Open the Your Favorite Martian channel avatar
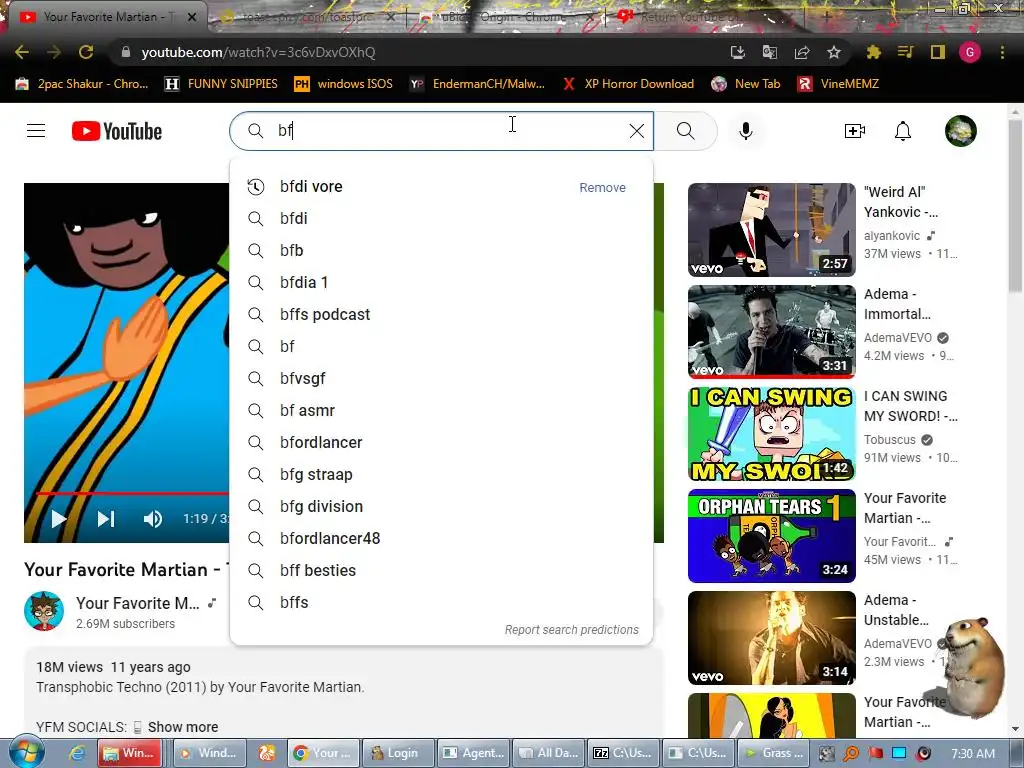The height and width of the screenshot is (768, 1024). (44, 611)
